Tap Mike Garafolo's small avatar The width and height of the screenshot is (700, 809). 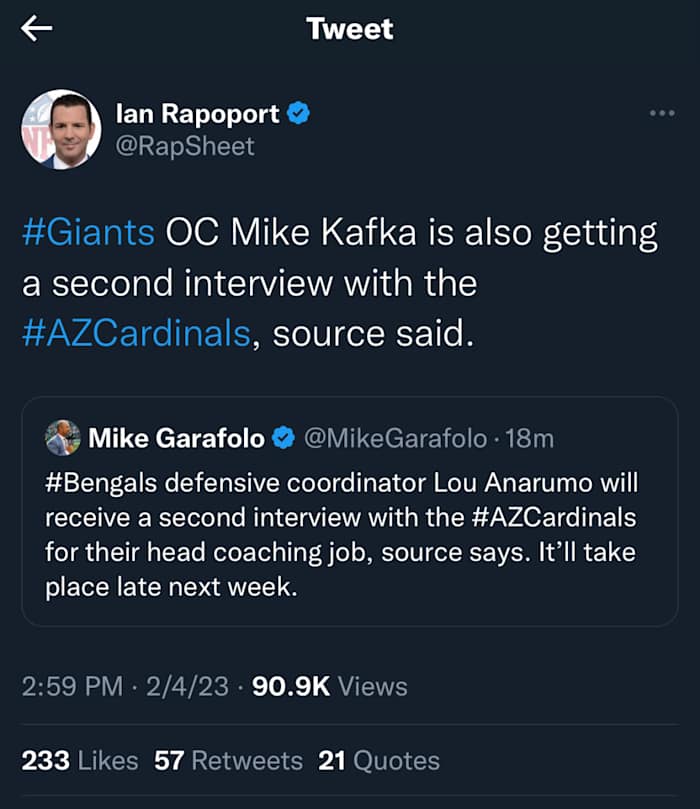click(x=63, y=438)
